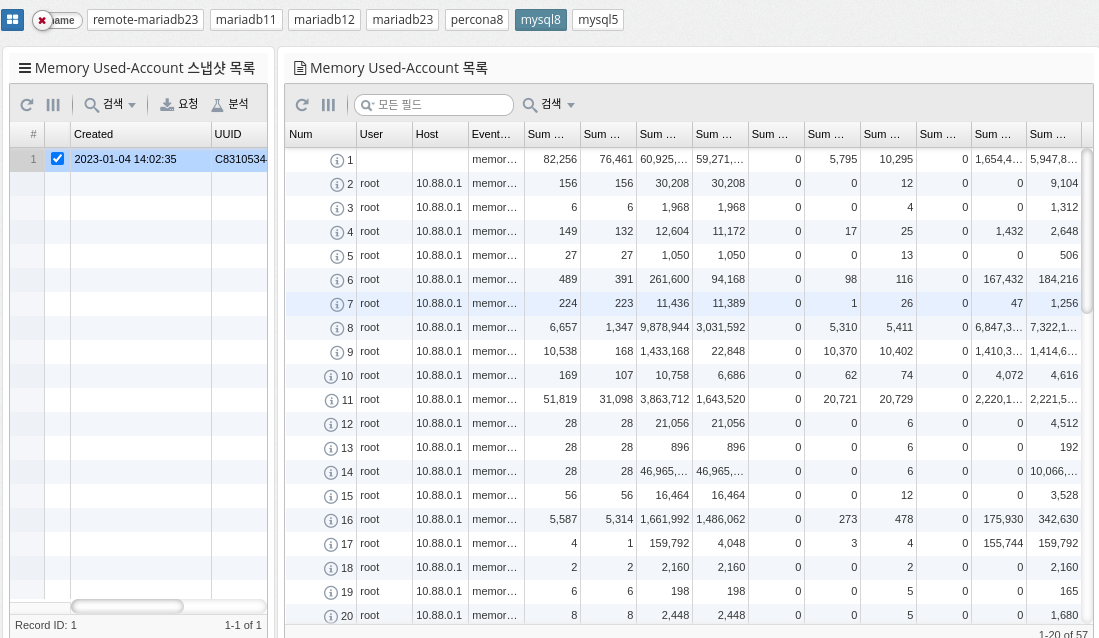Uncheck the 2023-01-04 14:02:35 snapshot checkbox
1099x638 pixels.
[57, 159]
